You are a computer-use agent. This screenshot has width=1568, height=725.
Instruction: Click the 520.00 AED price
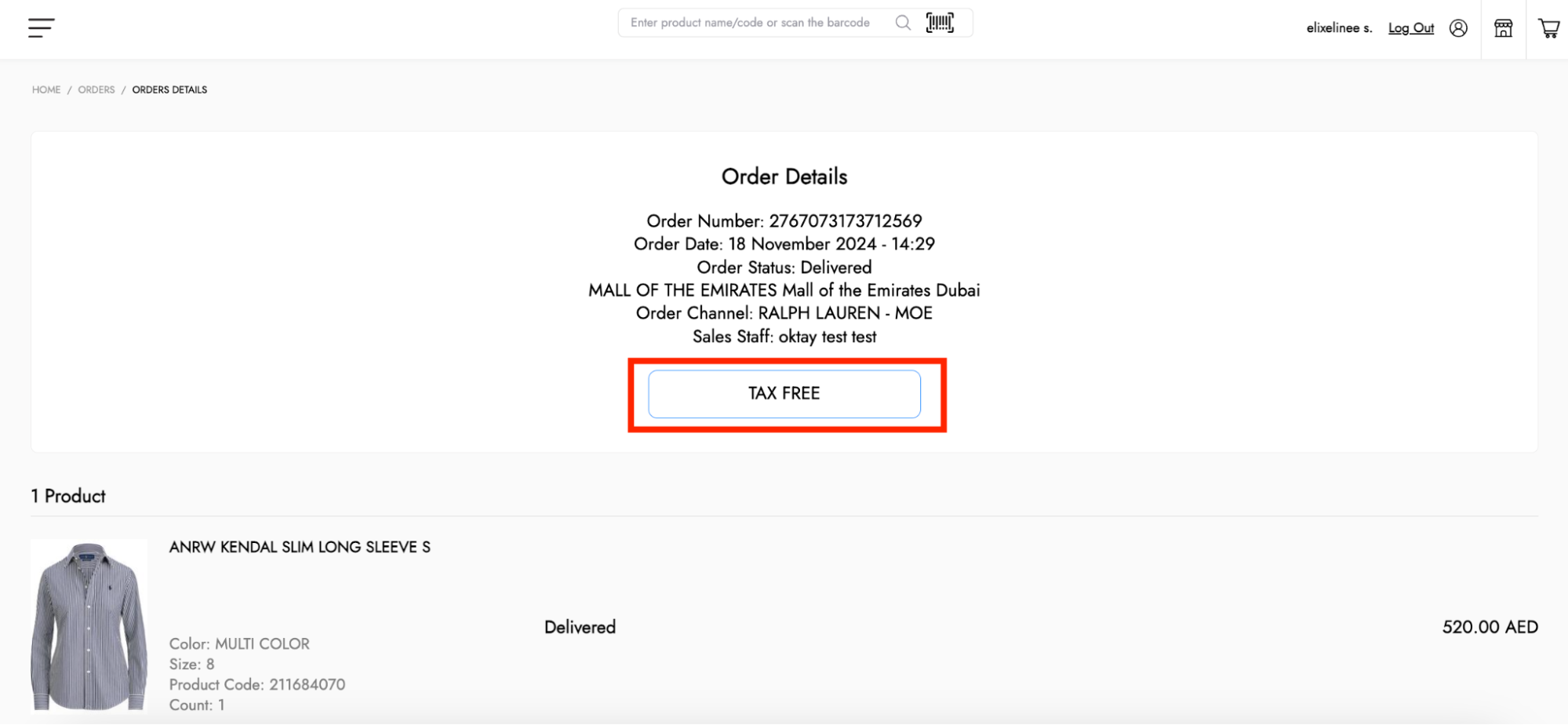pos(1490,627)
